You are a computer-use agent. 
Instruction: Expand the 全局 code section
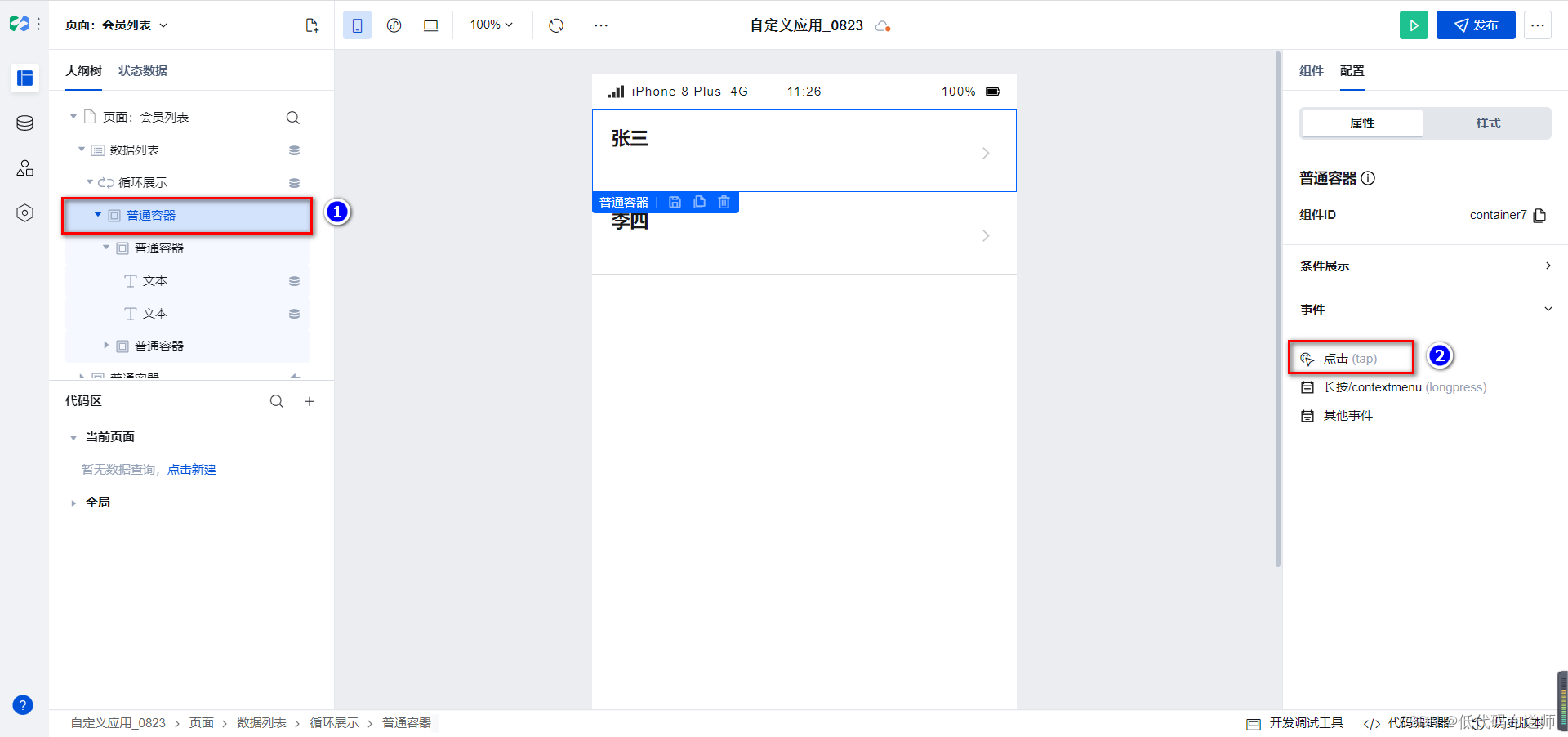tap(73, 503)
